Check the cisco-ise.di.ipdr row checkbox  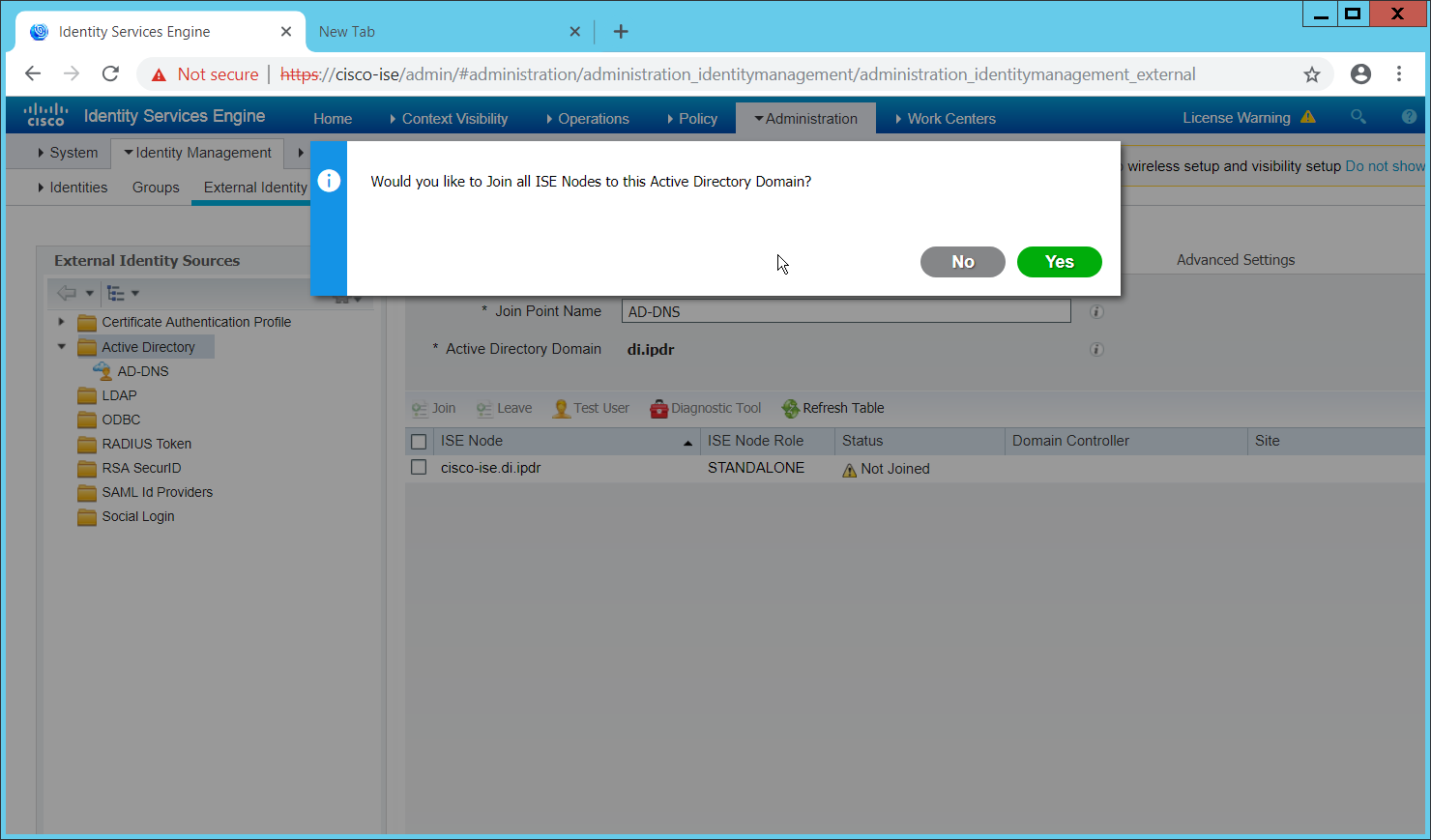[419, 468]
